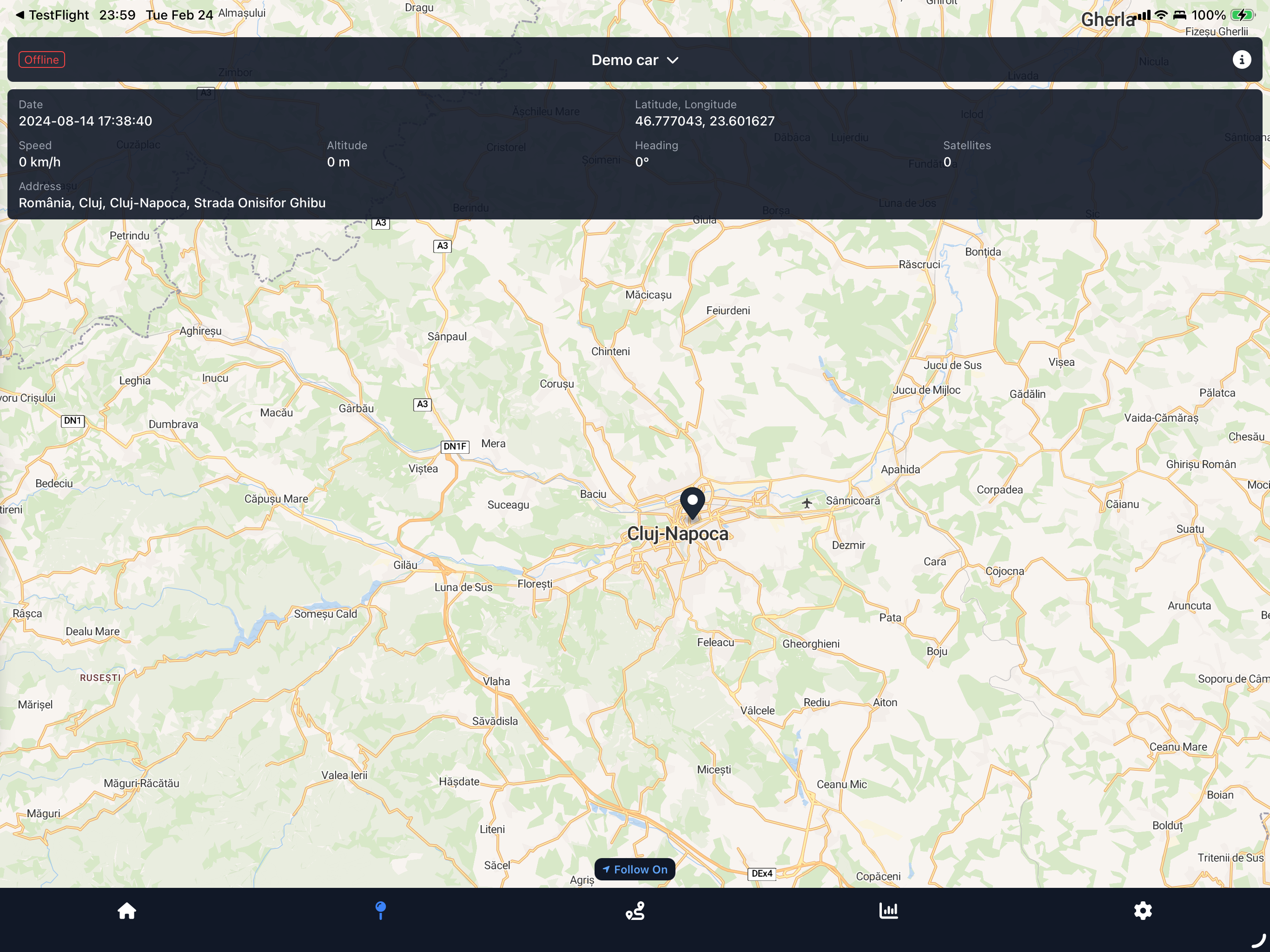Click the Someșu Cald label

325,615
